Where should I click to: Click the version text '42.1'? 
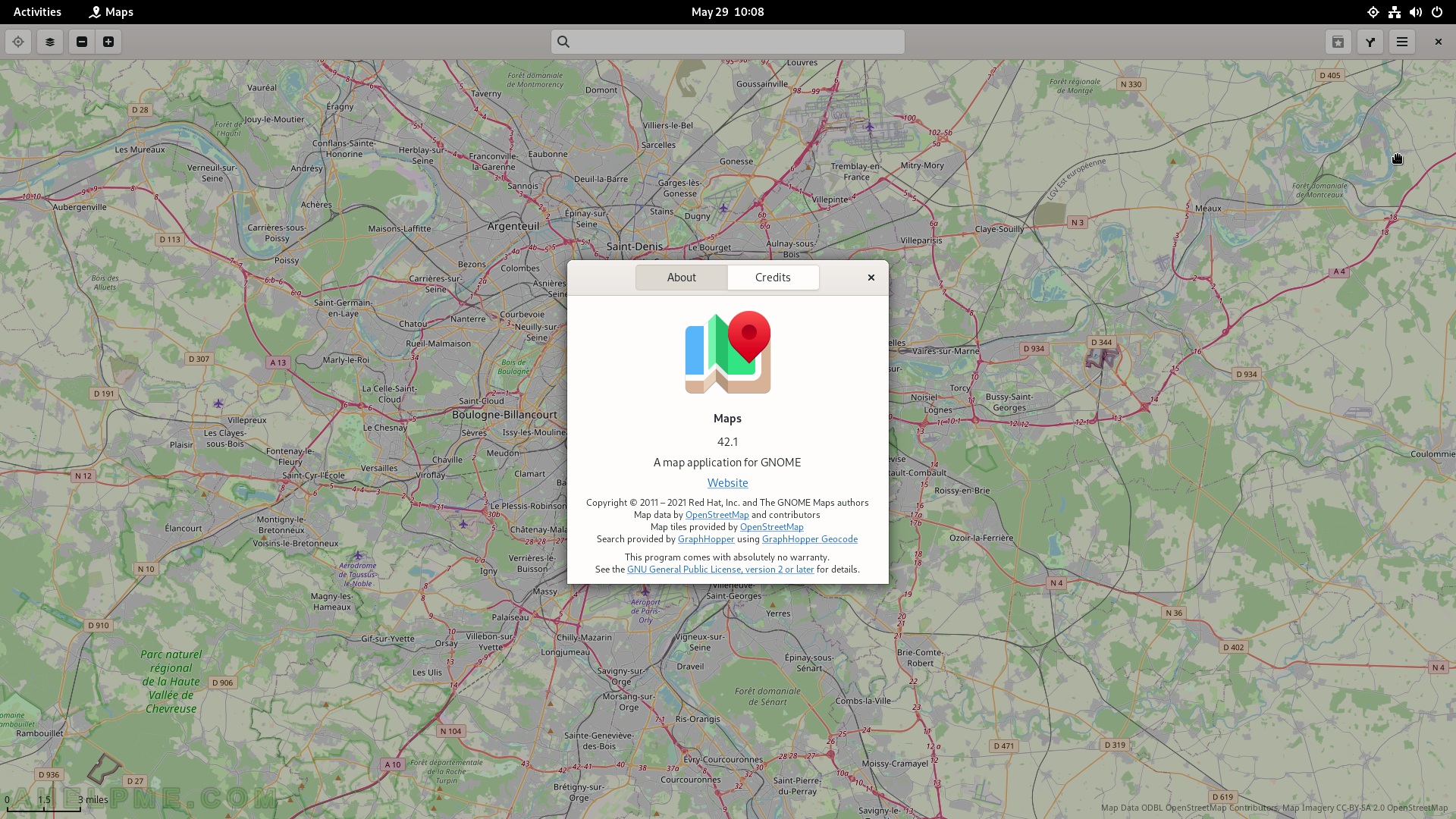tap(728, 442)
